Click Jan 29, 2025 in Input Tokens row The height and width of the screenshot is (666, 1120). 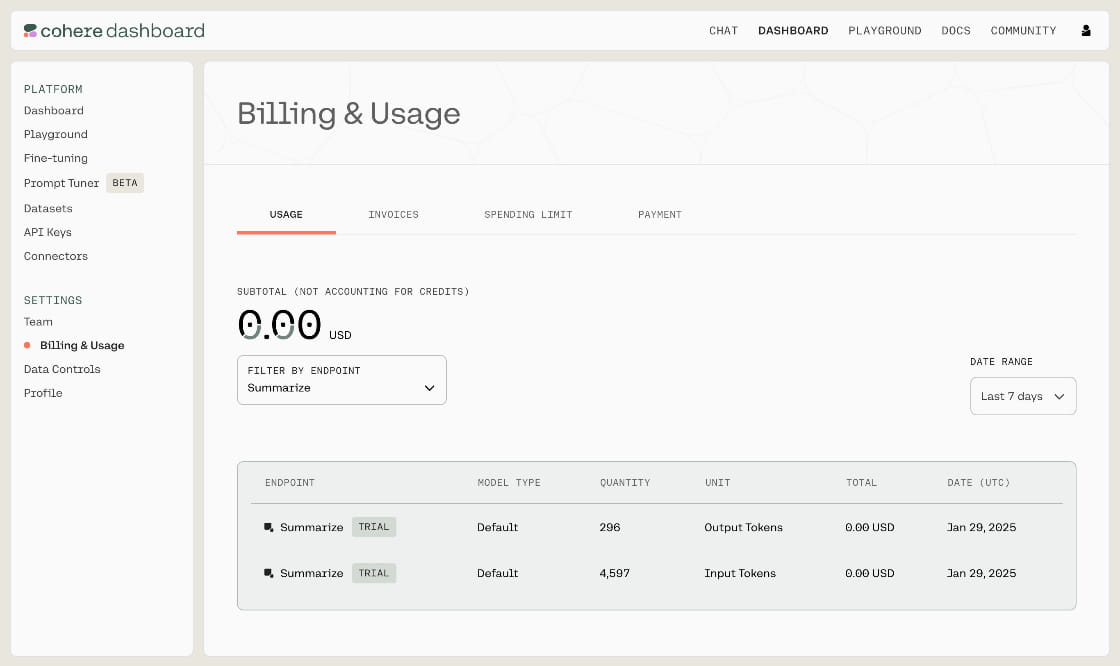[981, 573]
